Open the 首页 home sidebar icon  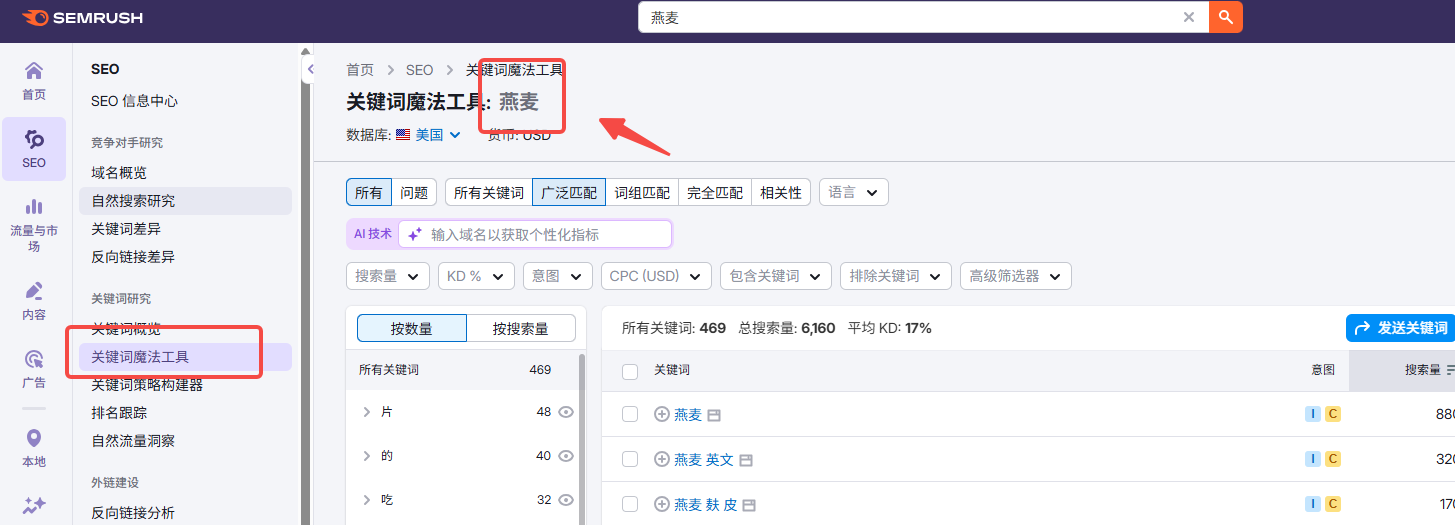click(x=34, y=81)
